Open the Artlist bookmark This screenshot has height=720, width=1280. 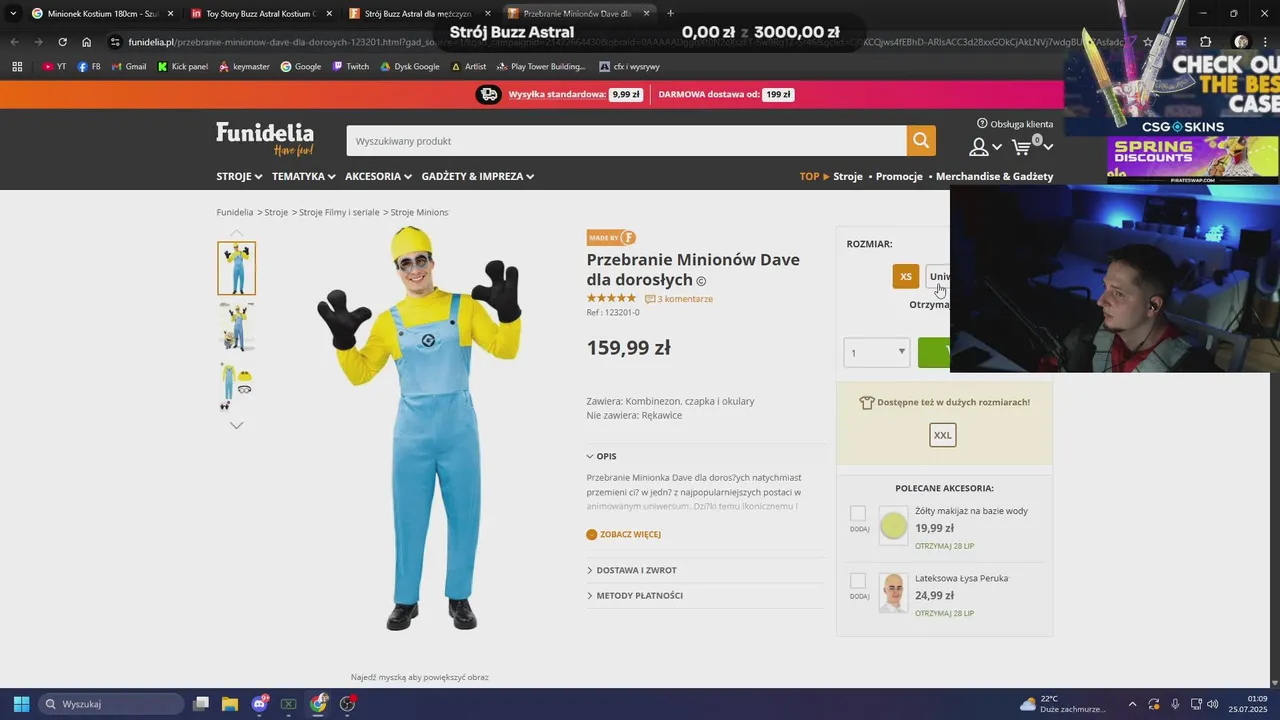pos(469,66)
